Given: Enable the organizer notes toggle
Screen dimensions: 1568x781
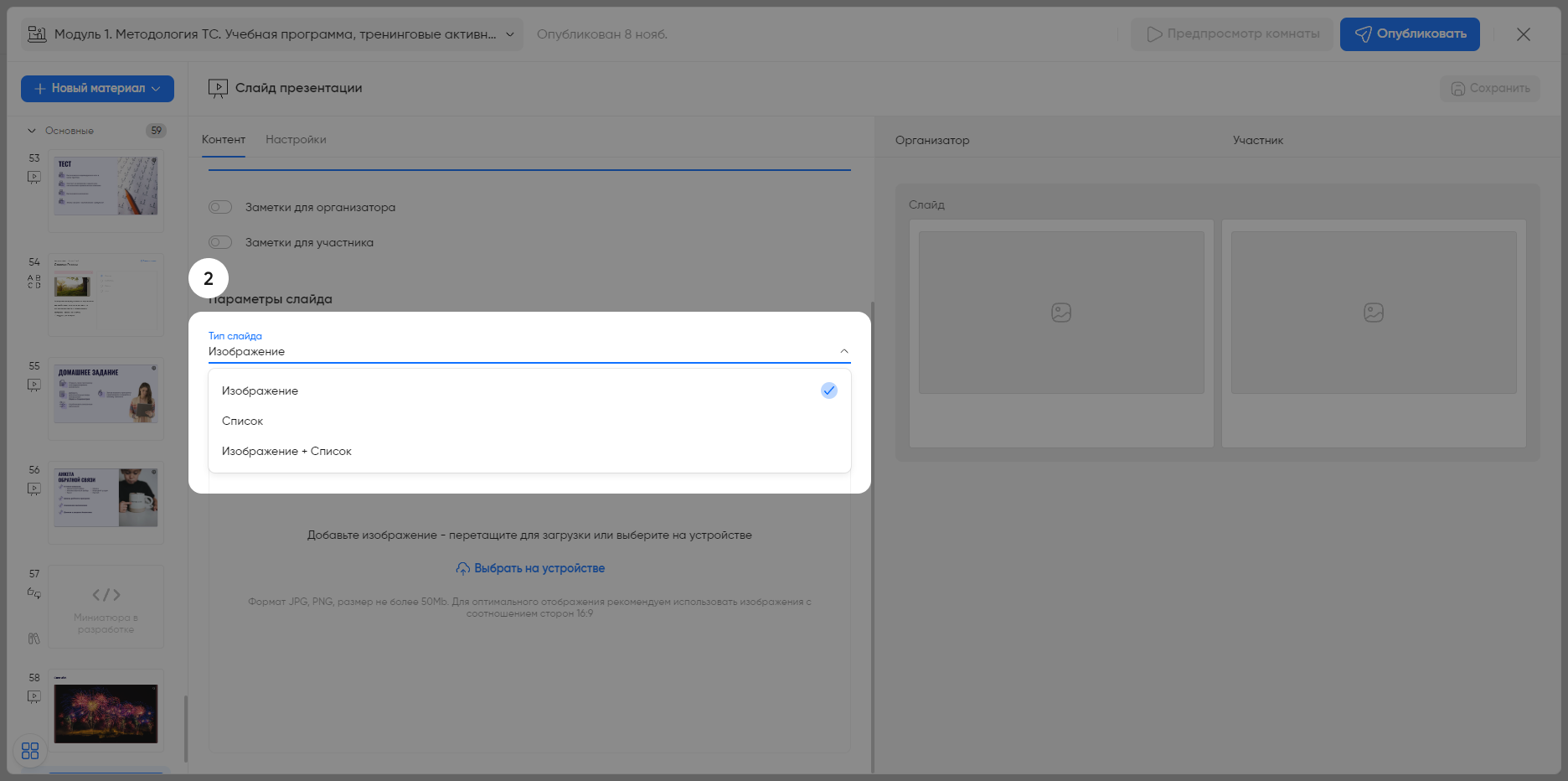Looking at the screenshot, I should point(220,207).
